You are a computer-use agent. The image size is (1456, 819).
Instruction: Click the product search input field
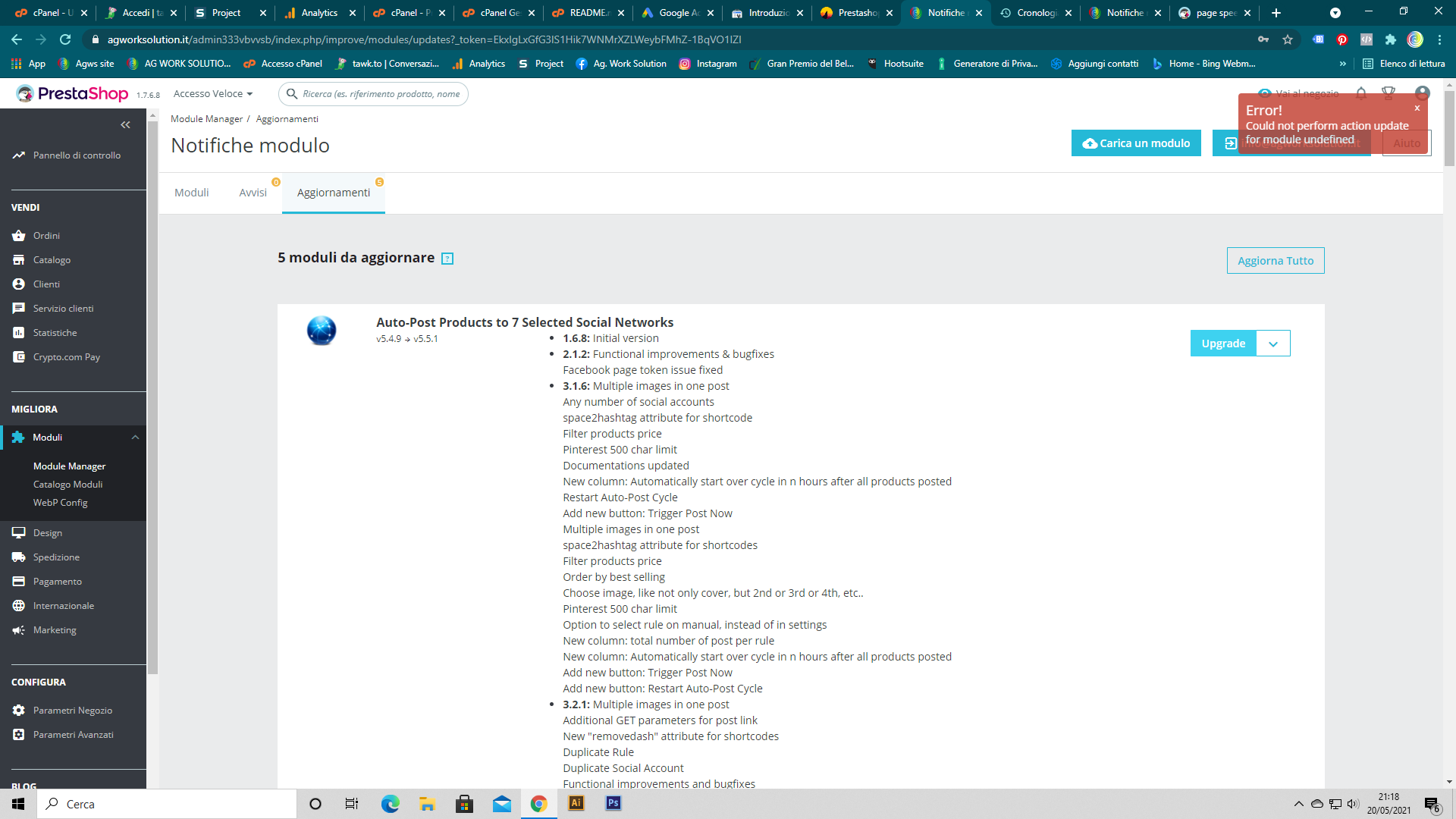click(381, 94)
